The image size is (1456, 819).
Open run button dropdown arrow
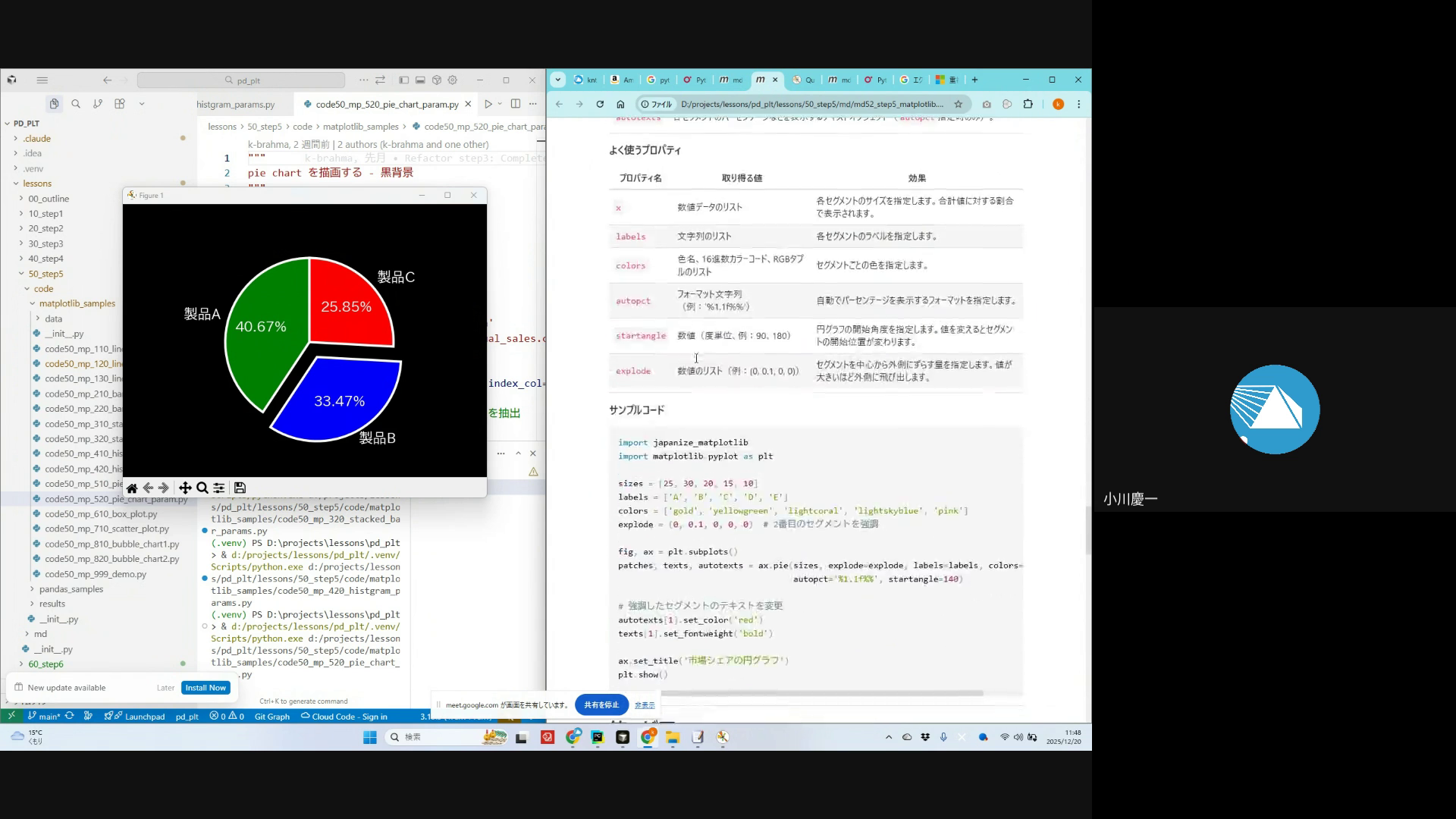coord(500,104)
